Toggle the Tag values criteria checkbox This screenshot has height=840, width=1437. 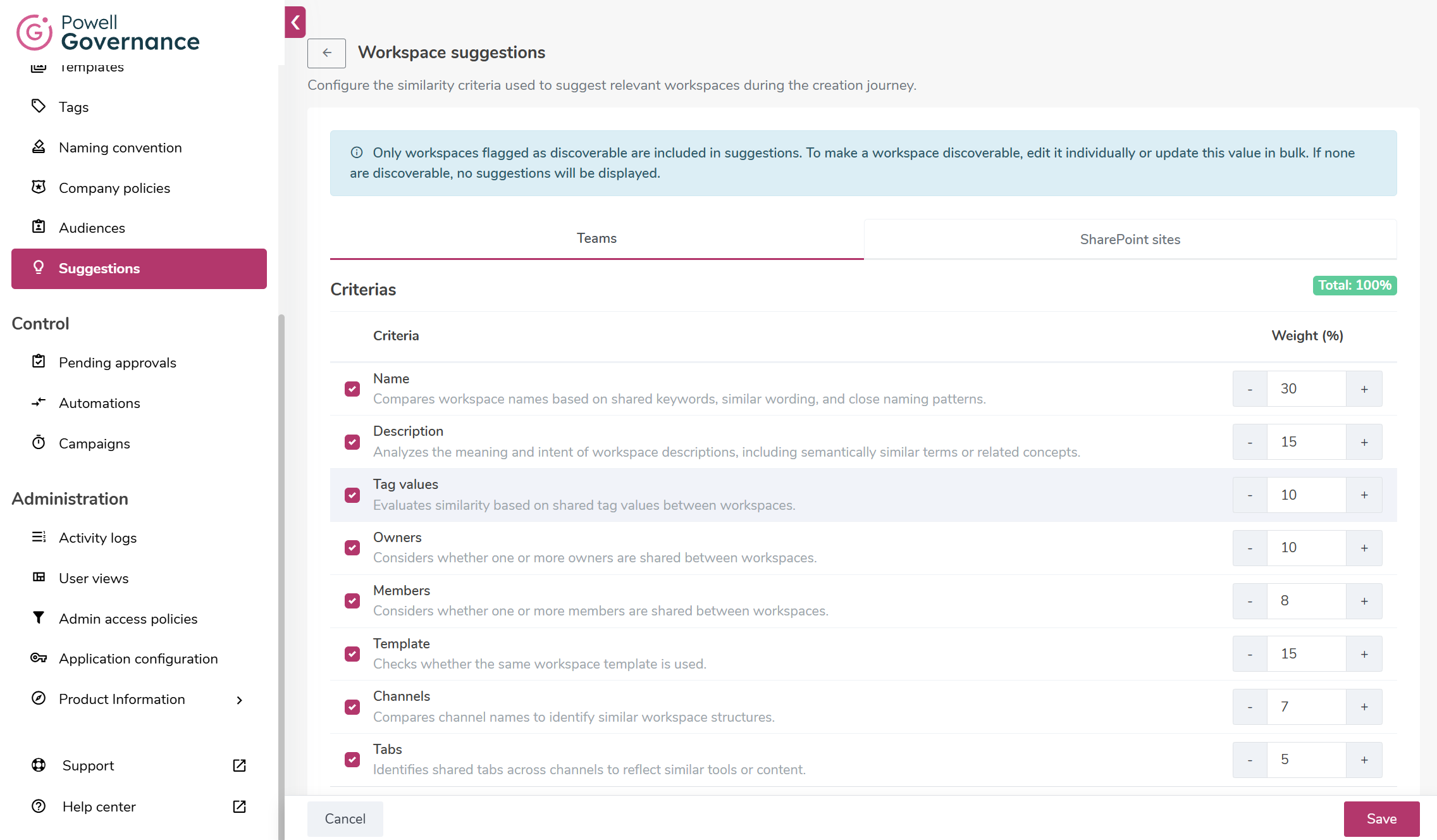click(x=352, y=495)
